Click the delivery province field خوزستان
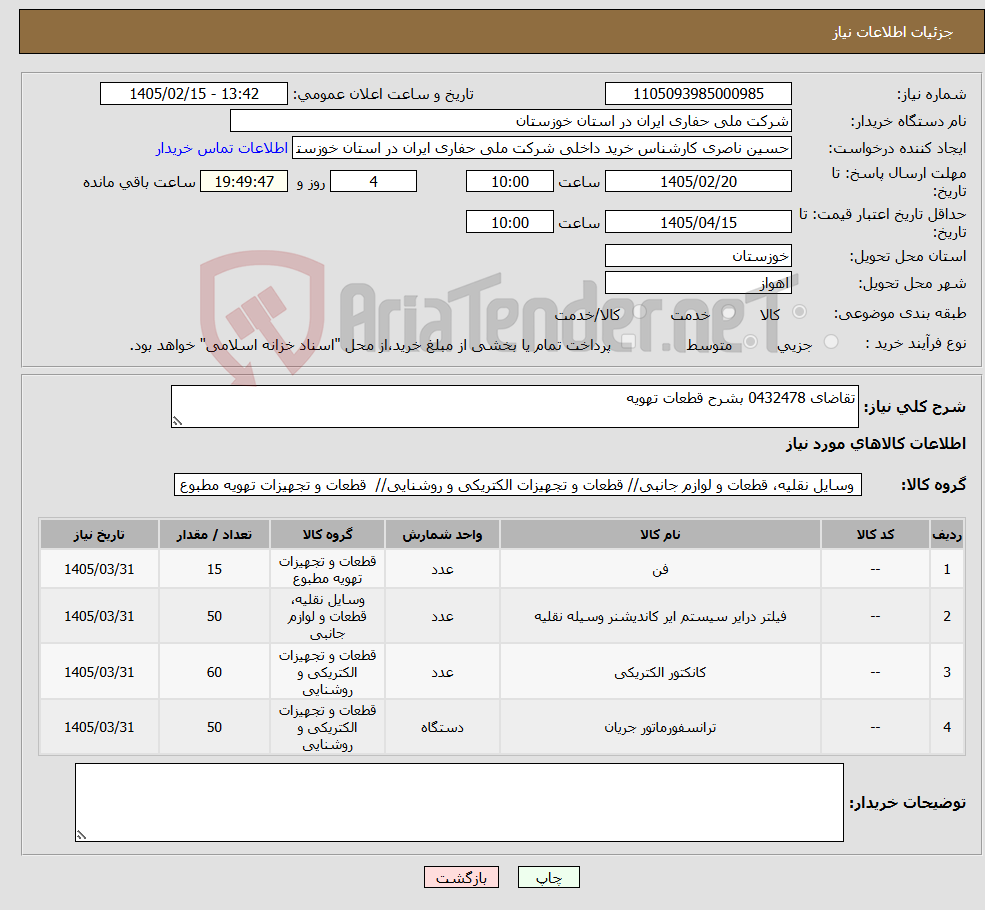Viewport: 985px width, 910px height. [x=698, y=256]
